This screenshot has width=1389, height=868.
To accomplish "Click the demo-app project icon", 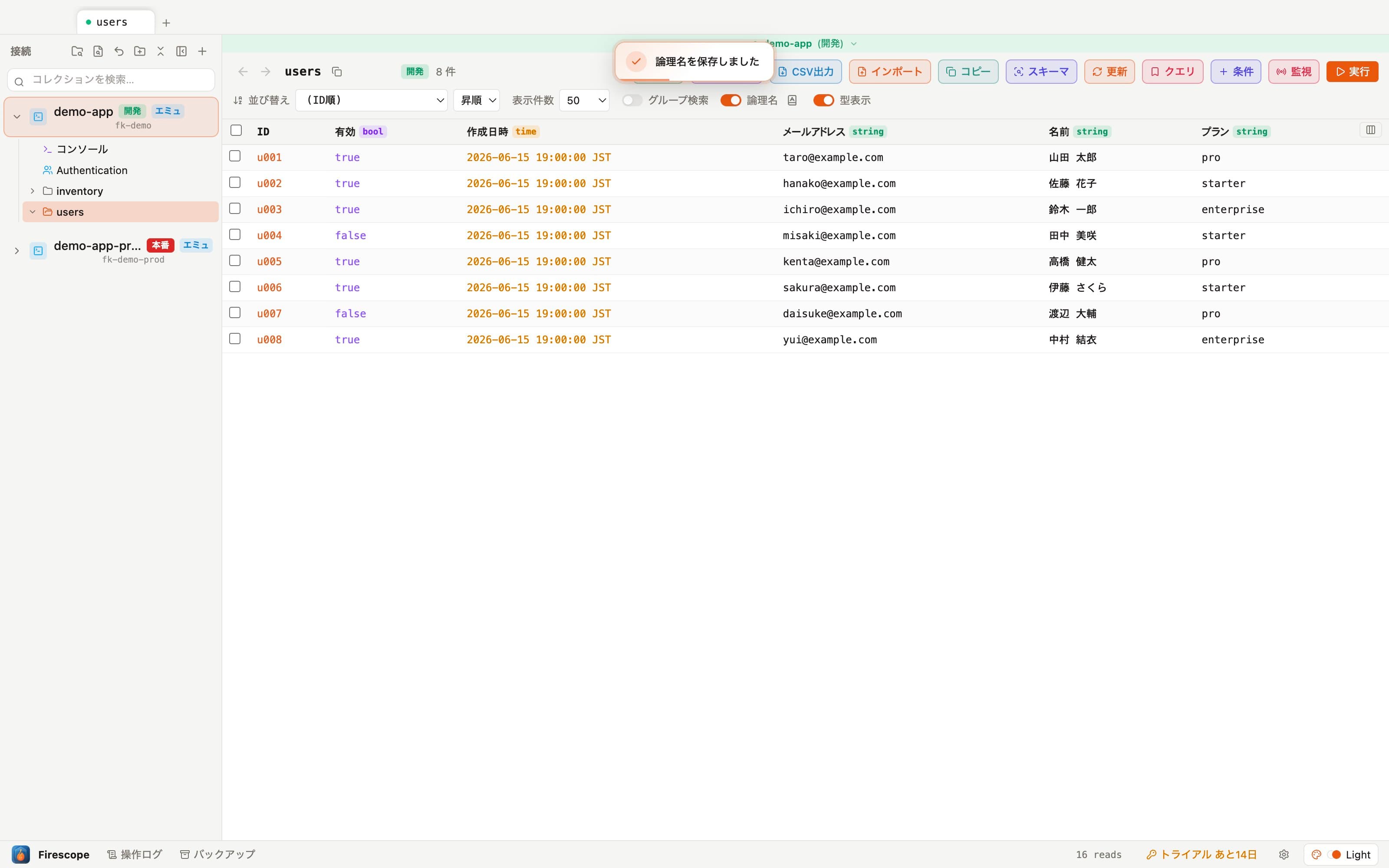I will pos(38,117).
